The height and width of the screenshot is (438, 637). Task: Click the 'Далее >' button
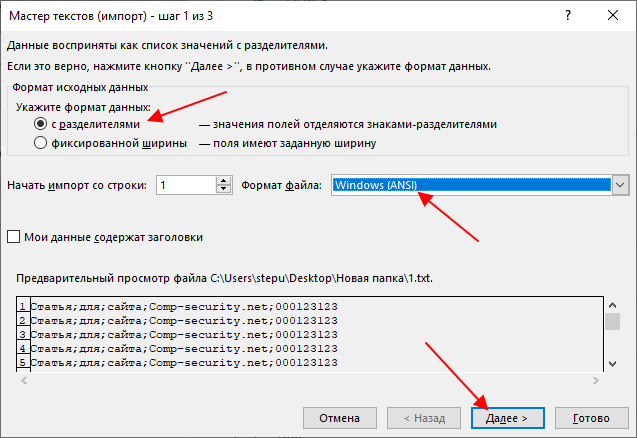click(x=507, y=418)
